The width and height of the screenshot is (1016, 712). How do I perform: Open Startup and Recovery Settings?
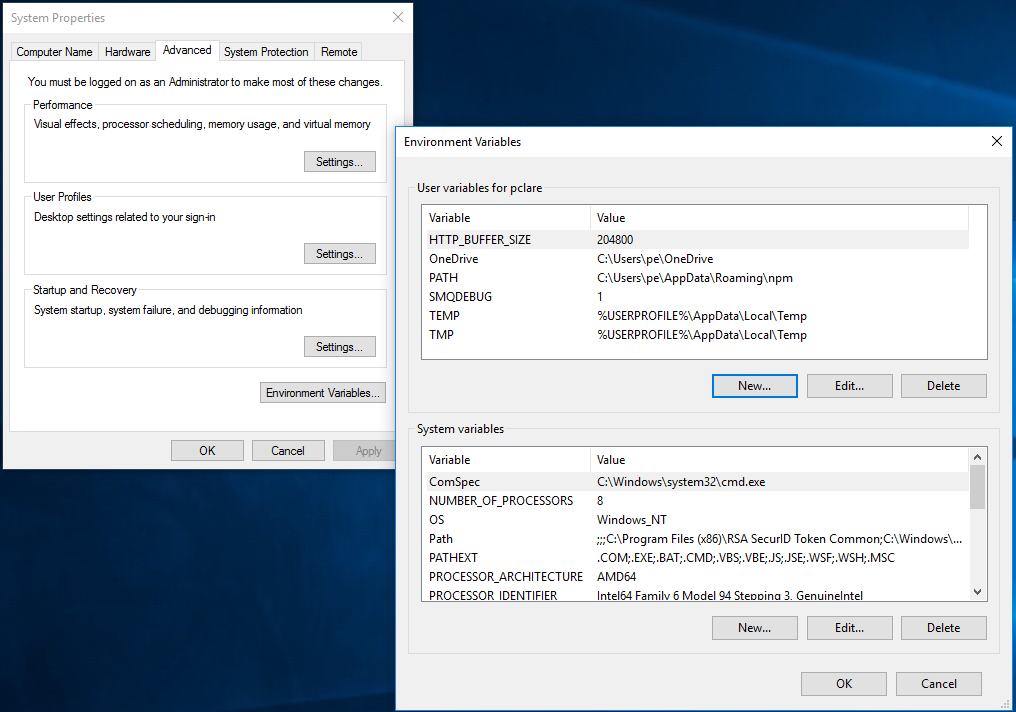point(340,347)
